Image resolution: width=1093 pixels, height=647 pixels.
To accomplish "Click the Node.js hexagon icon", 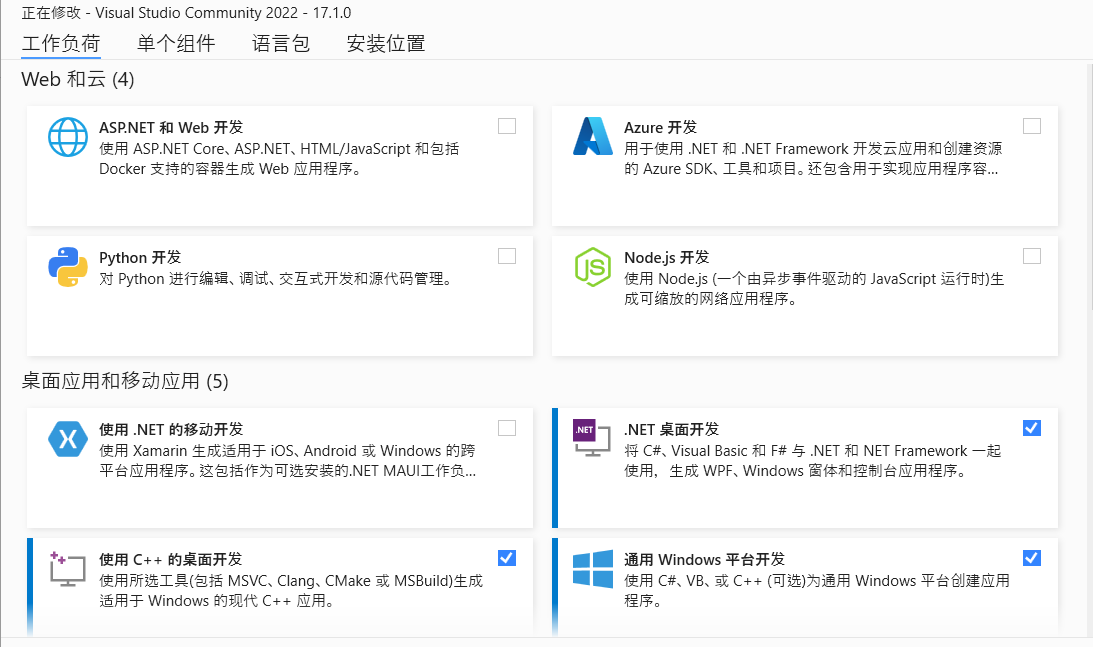I will (x=592, y=267).
